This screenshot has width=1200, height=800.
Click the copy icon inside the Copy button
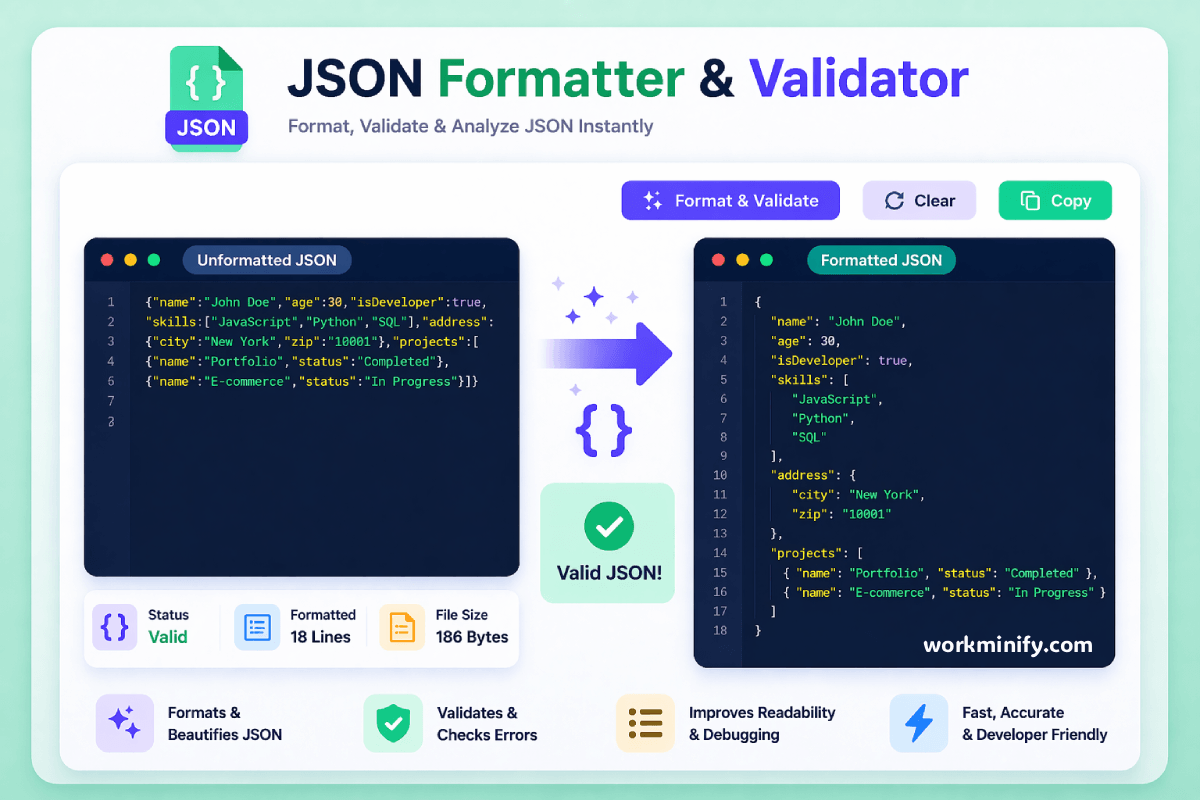point(1030,200)
